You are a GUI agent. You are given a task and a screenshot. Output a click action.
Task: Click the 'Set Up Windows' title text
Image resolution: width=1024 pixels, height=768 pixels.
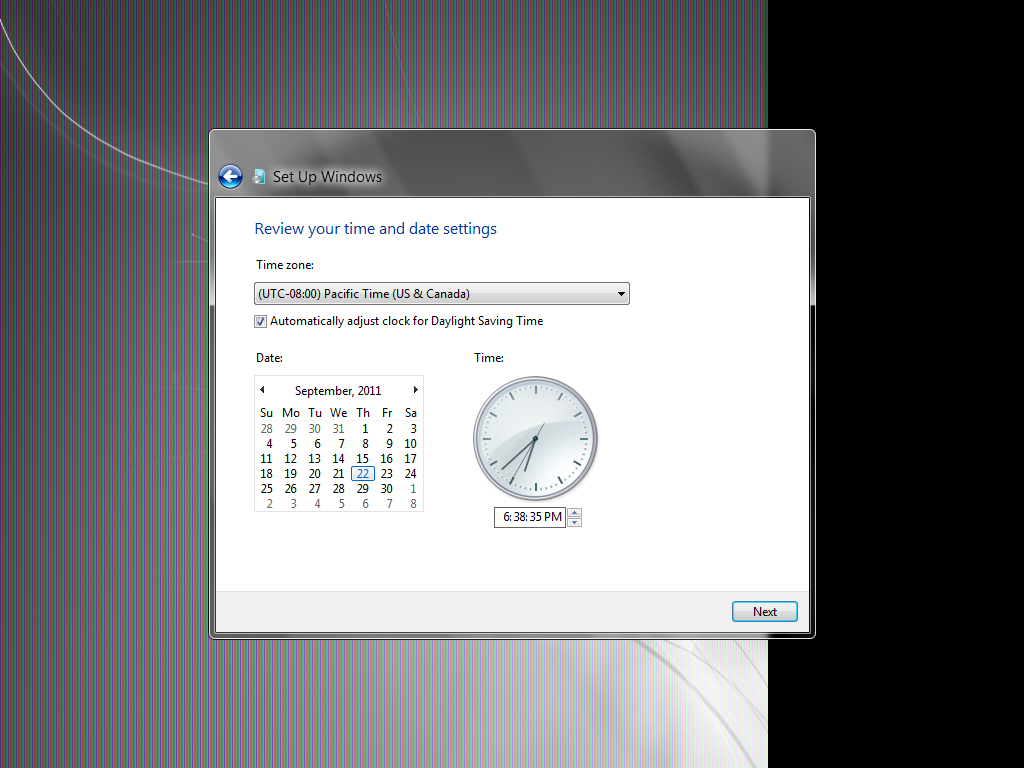coord(327,176)
